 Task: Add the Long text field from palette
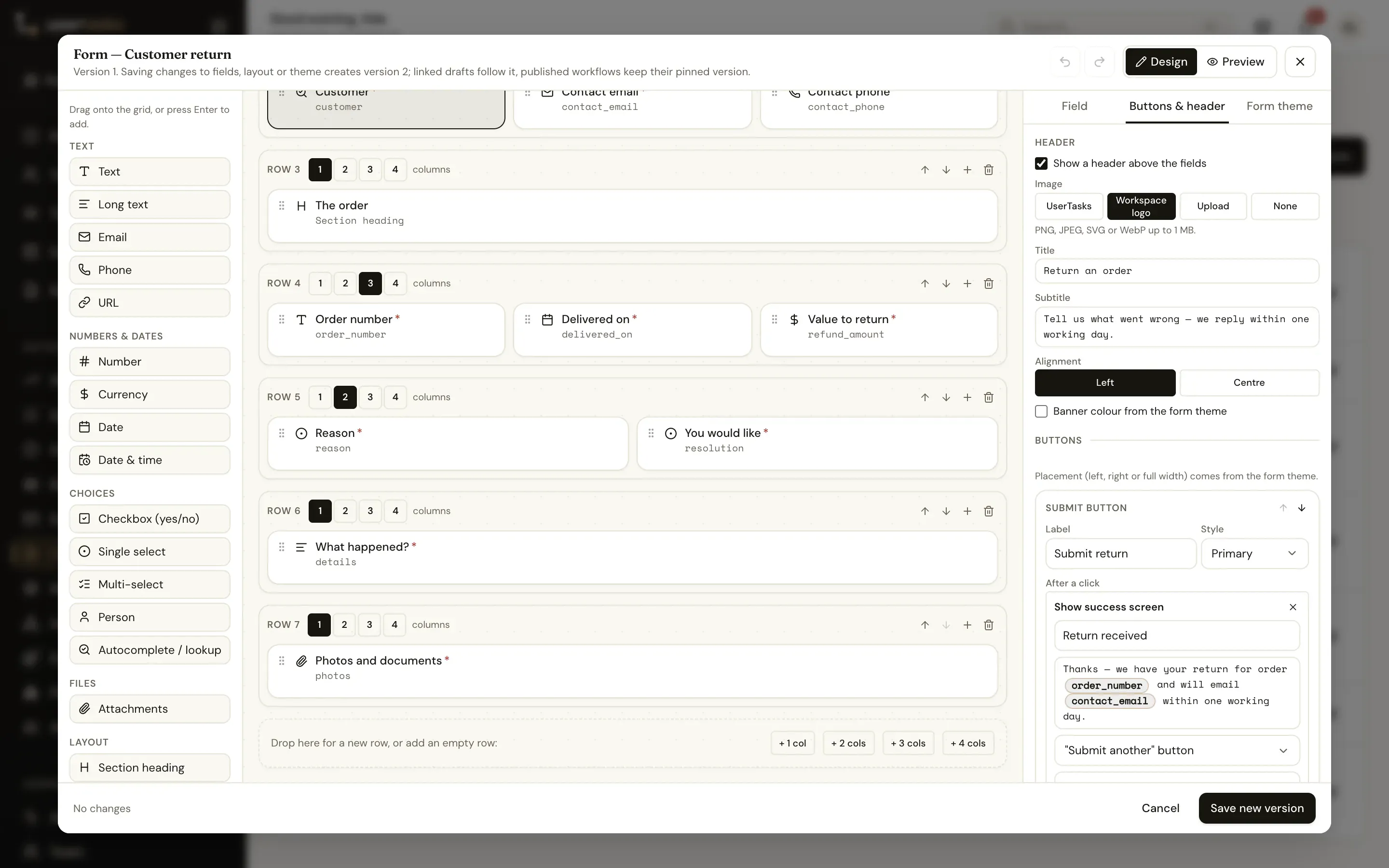150,204
